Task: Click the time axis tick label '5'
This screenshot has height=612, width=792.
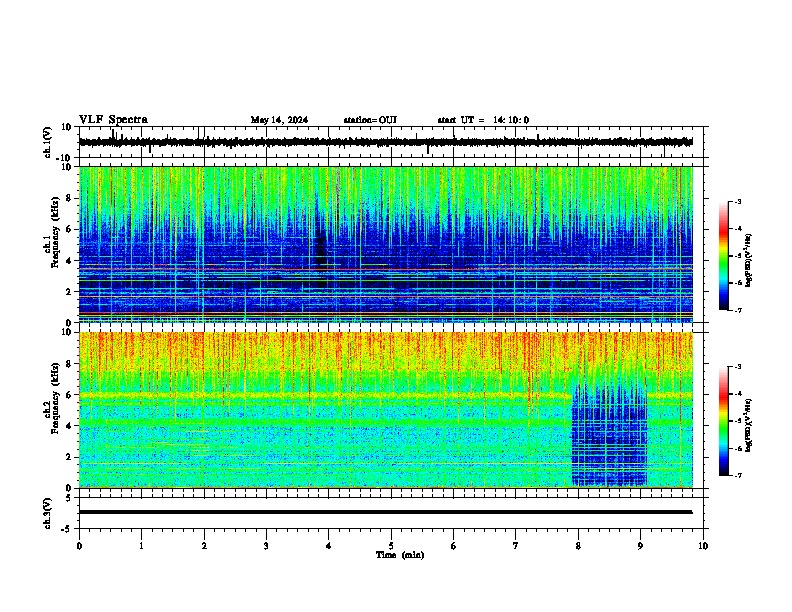Action: tap(391, 546)
